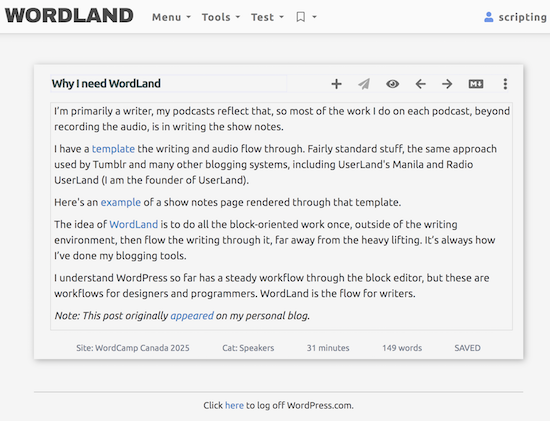Image resolution: width=550 pixels, height=421 pixels.
Task: Click the post title field
Action: 169,83
